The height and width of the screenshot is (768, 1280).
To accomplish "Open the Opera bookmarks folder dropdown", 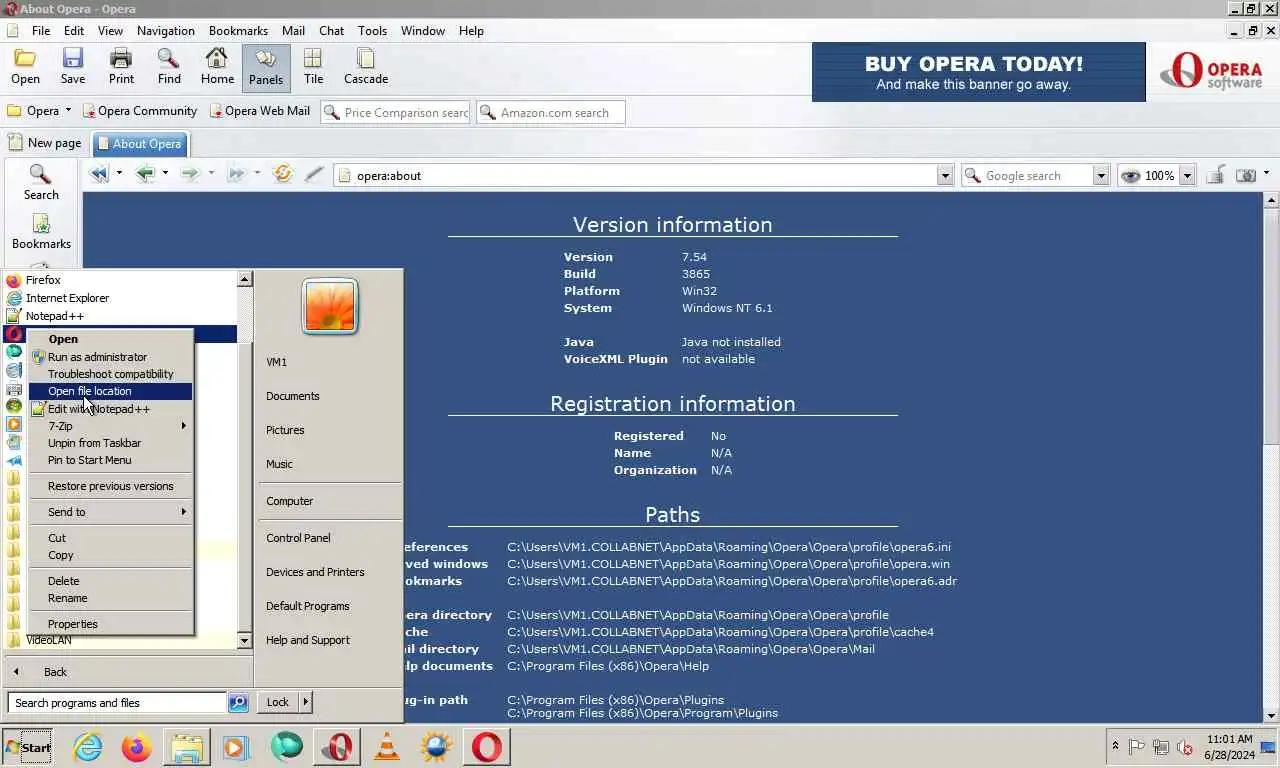I will click(68, 111).
